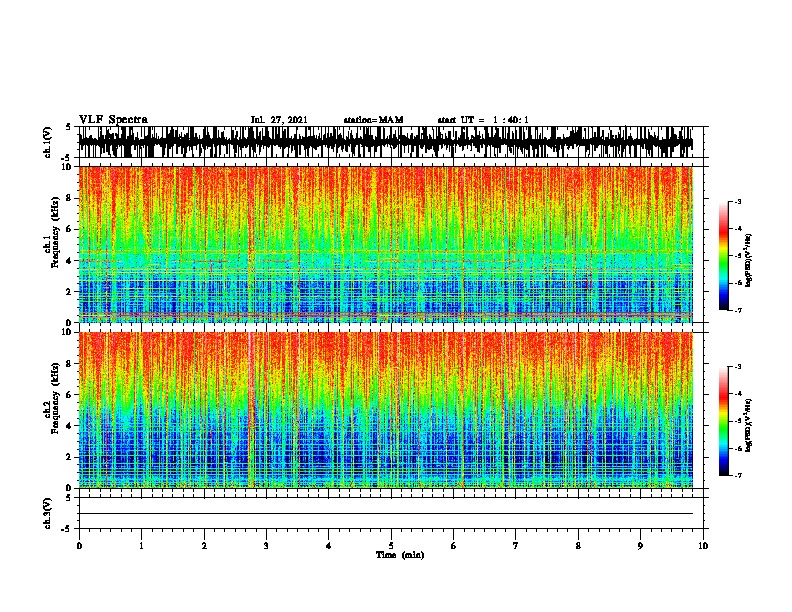
Task: Click the ch.2 colorbar log(PSD) label
Action: coord(748,425)
